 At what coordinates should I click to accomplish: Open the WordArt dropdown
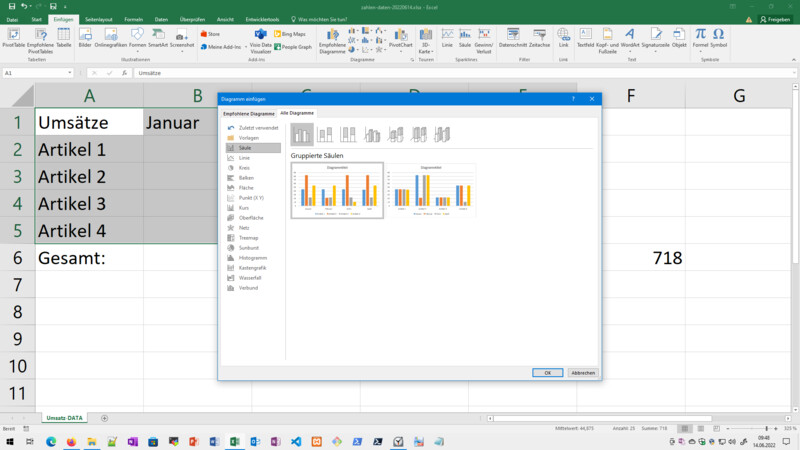click(x=630, y=39)
